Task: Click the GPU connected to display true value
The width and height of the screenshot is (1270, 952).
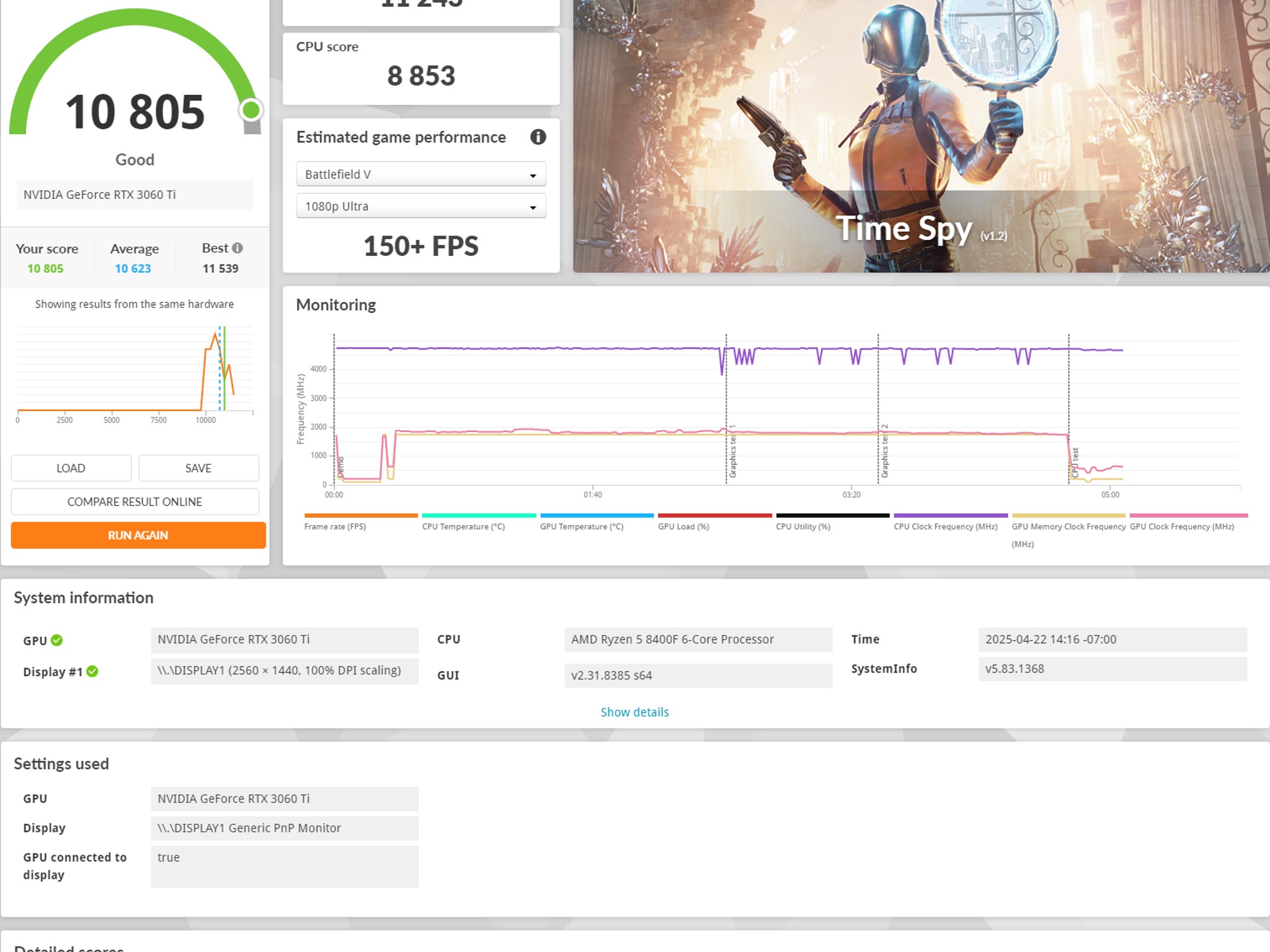Action: click(x=285, y=866)
